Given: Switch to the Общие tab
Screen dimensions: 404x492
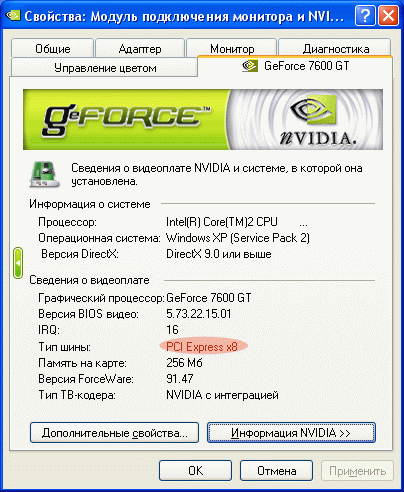Looking at the screenshot, I should (52, 48).
